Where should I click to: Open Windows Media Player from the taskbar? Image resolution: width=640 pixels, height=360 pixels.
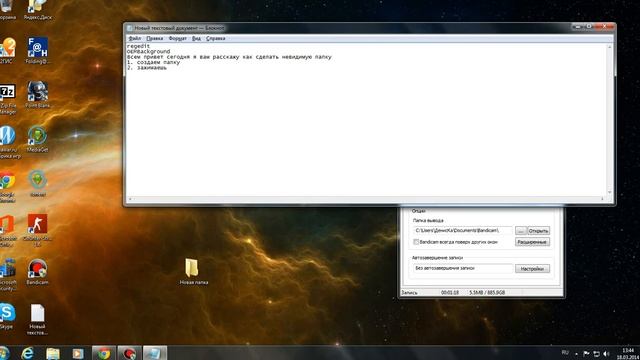[78, 353]
